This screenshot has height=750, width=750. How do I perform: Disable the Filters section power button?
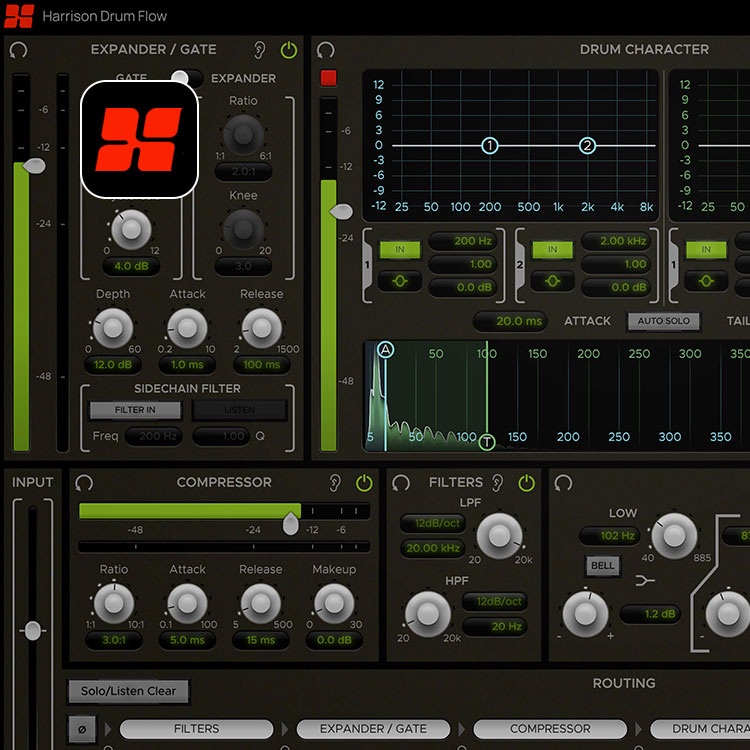point(527,483)
